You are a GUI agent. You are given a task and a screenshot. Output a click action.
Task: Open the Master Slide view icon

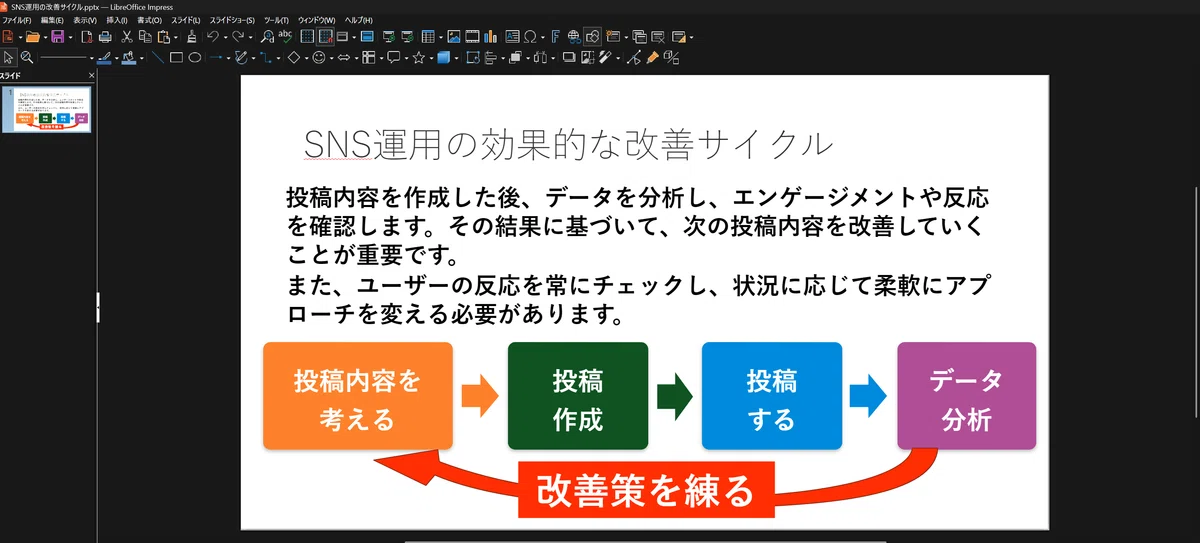(x=367, y=37)
